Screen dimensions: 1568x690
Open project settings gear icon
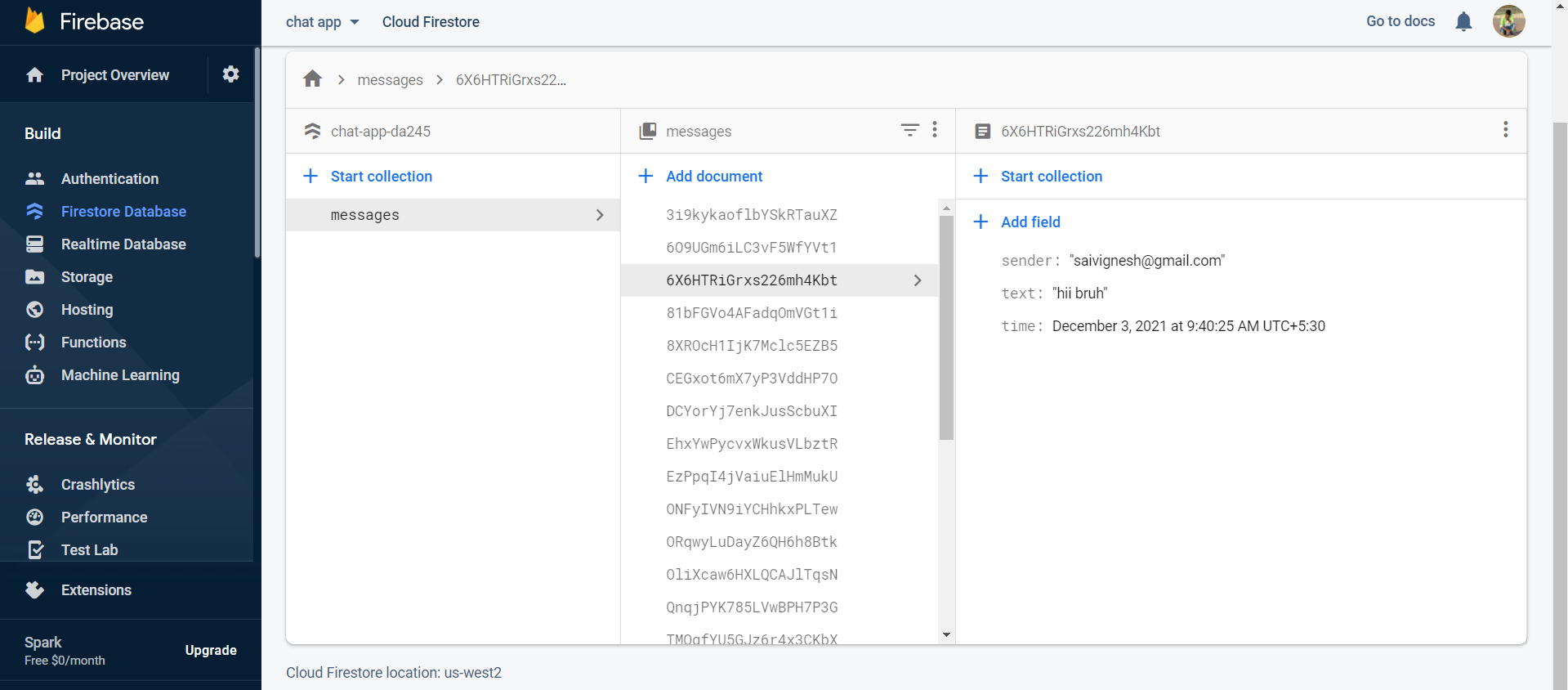point(231,74)
